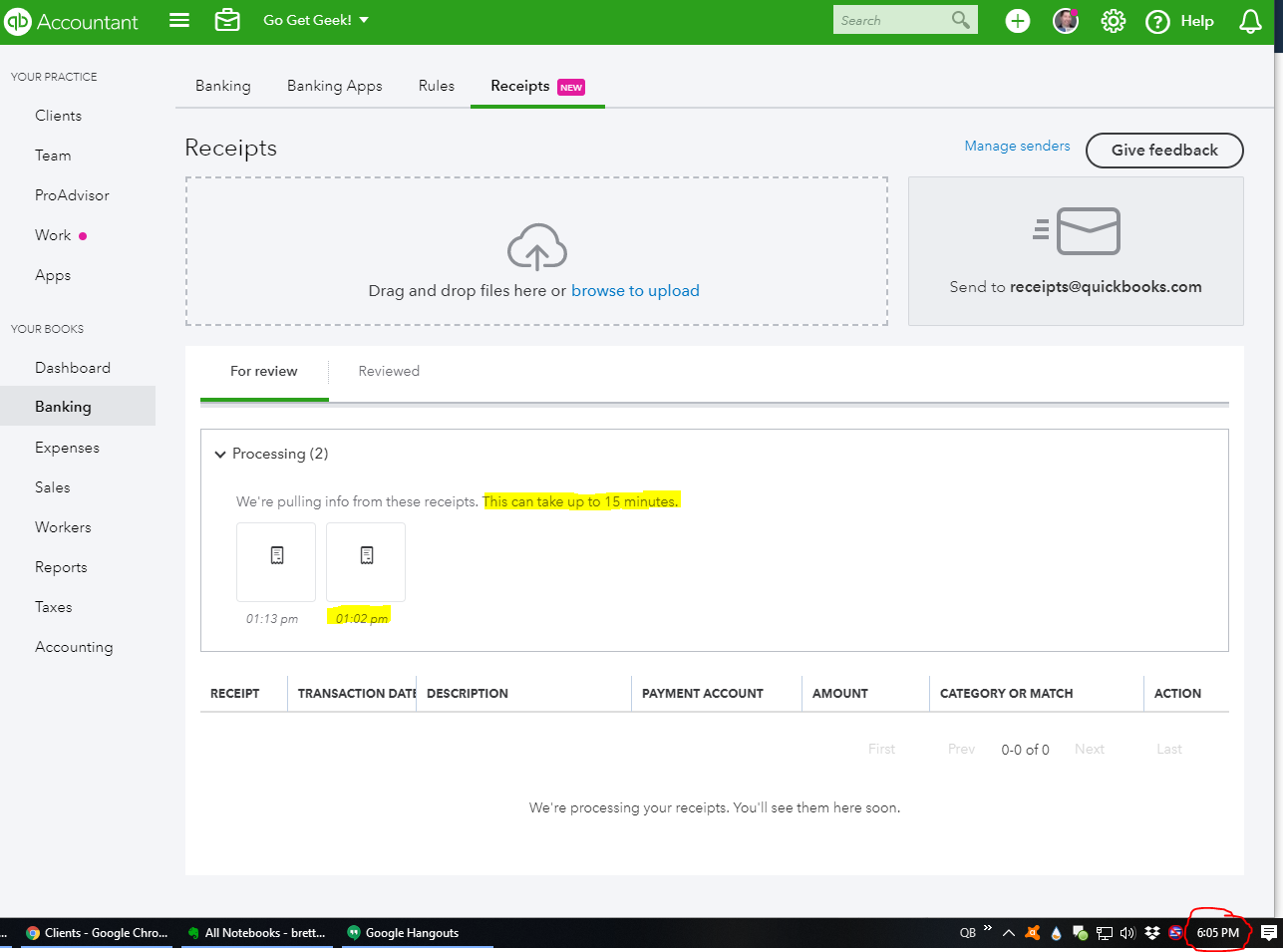Switch to the Banking Apps tab
This screenshot has width=1283, height=952.
pos(335,86)
